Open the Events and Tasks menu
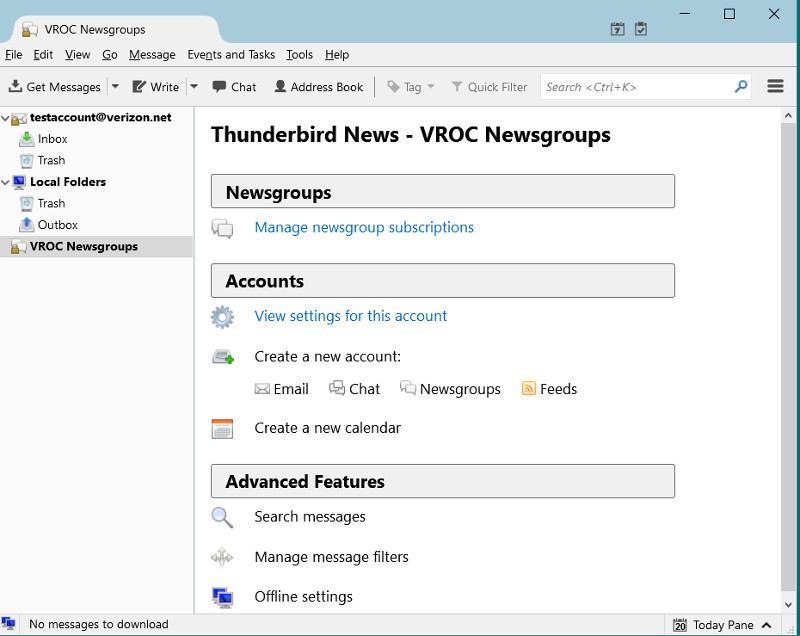Viewport: 800px width, 636px height. (231, 55)
